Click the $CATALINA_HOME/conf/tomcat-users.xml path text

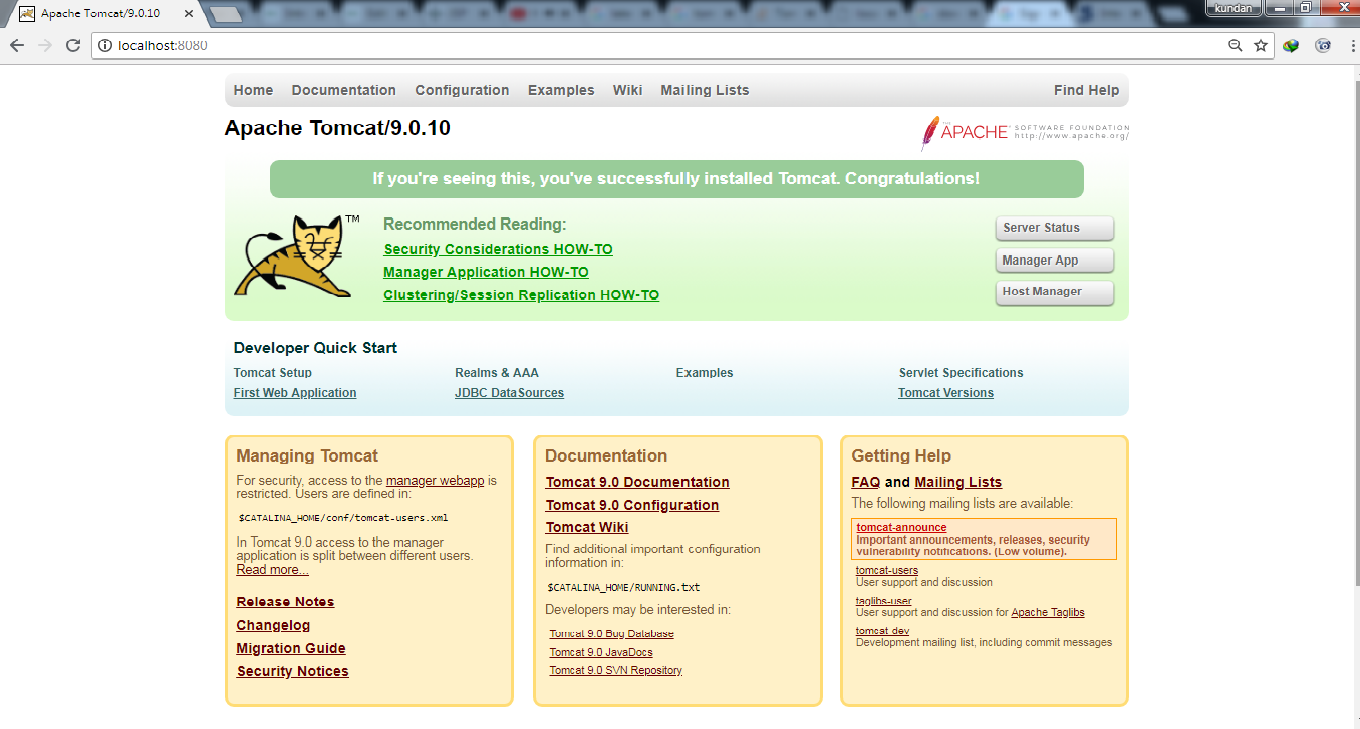pyautogui.click(x=343, y=518)
